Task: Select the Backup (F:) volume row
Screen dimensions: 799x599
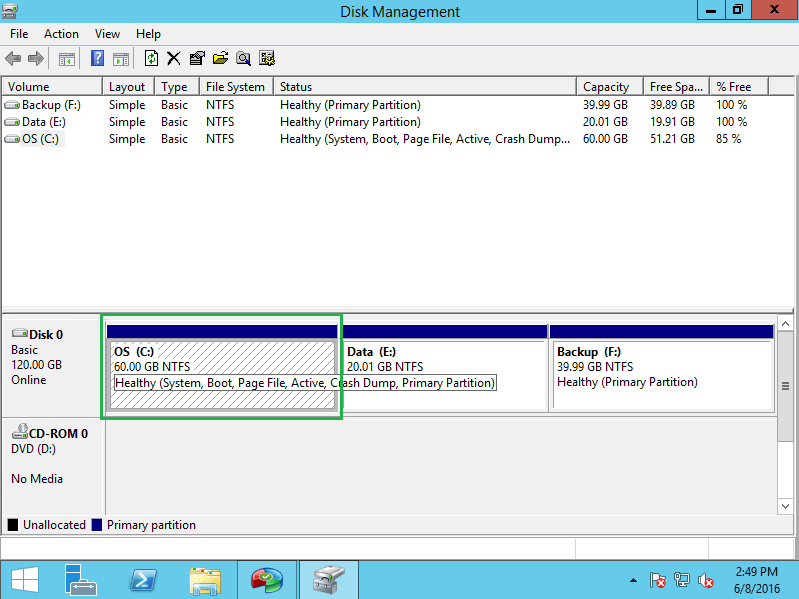Action: (397, 105)
